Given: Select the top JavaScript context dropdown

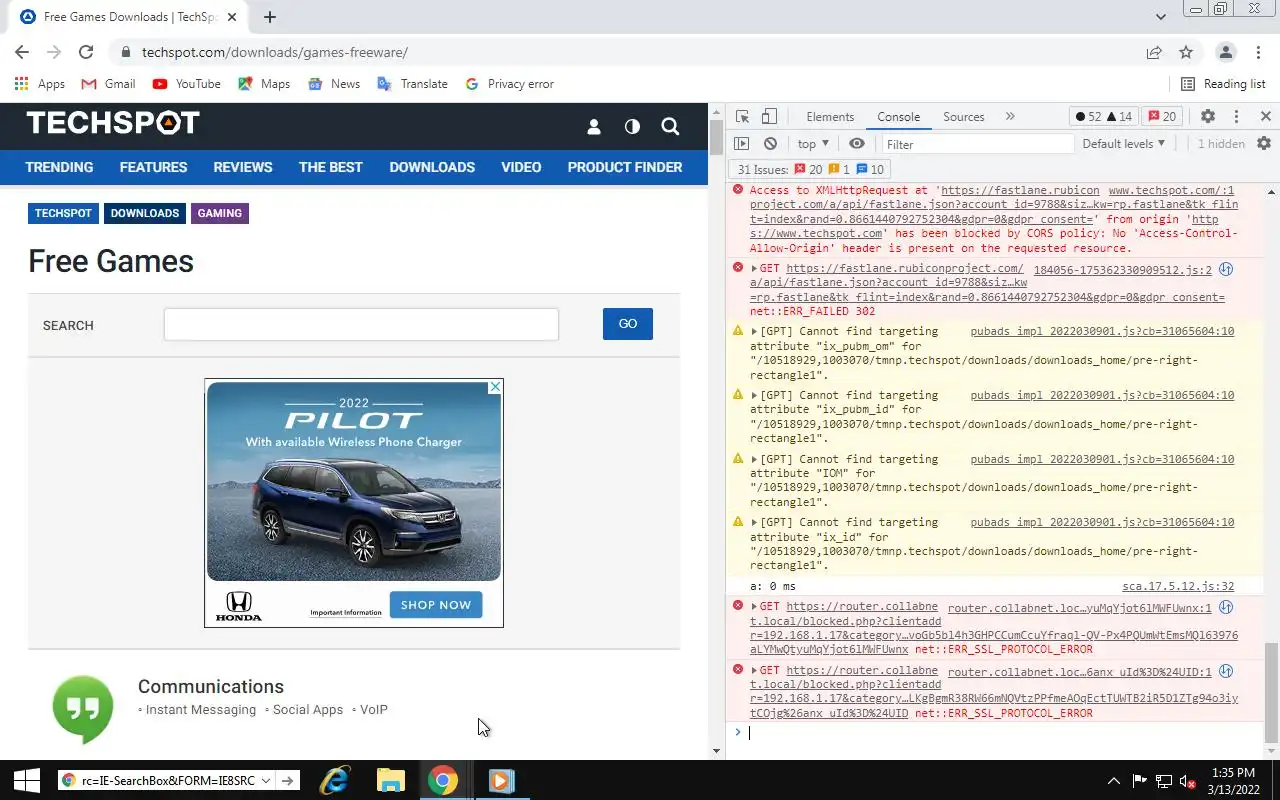Looking at the screenshot, I should tap(813, 144).
